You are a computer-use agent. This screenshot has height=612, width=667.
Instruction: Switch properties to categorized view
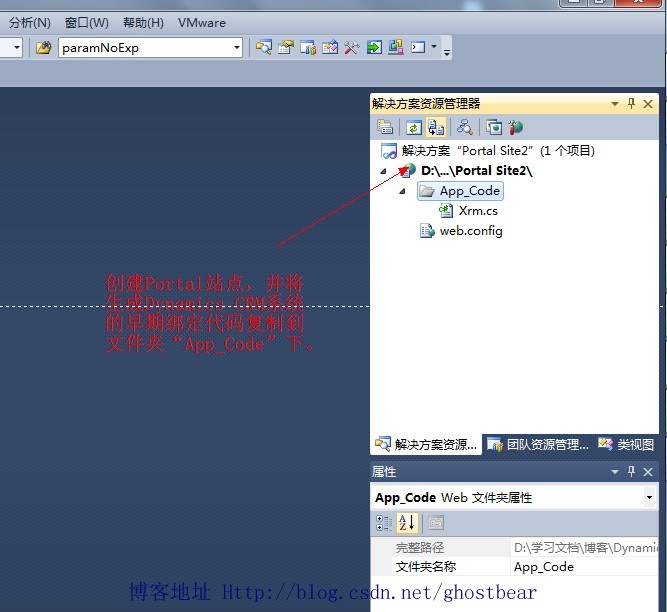(384, 523)
